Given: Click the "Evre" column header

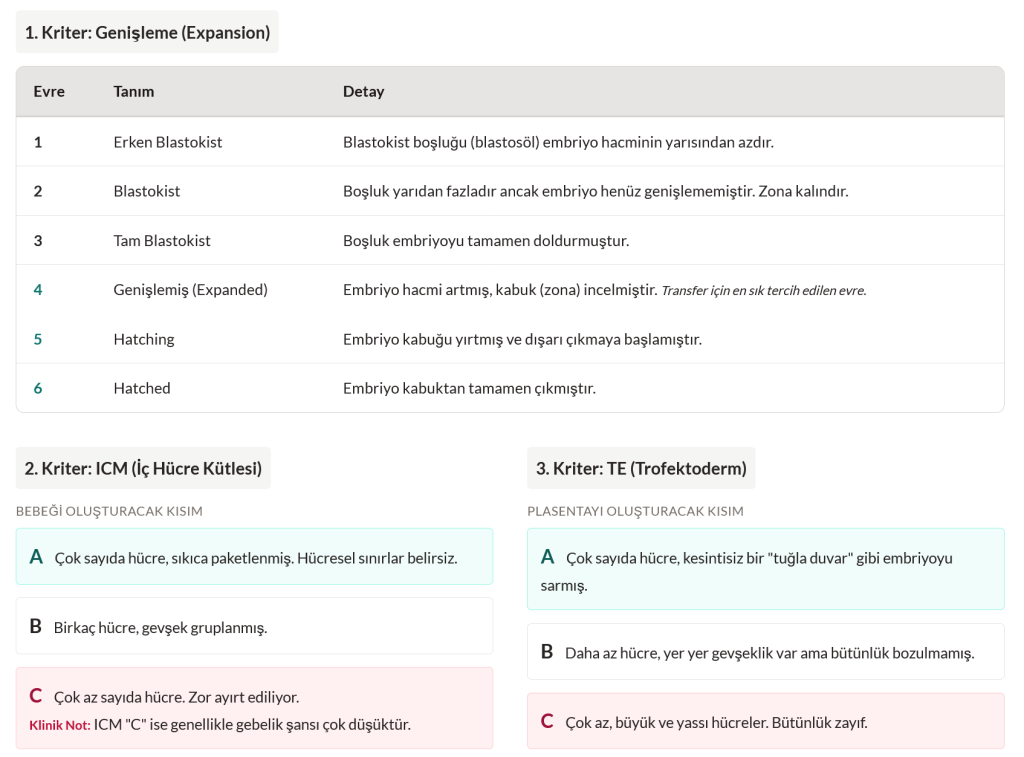Looking at the screenshot, I should point(49,91).
